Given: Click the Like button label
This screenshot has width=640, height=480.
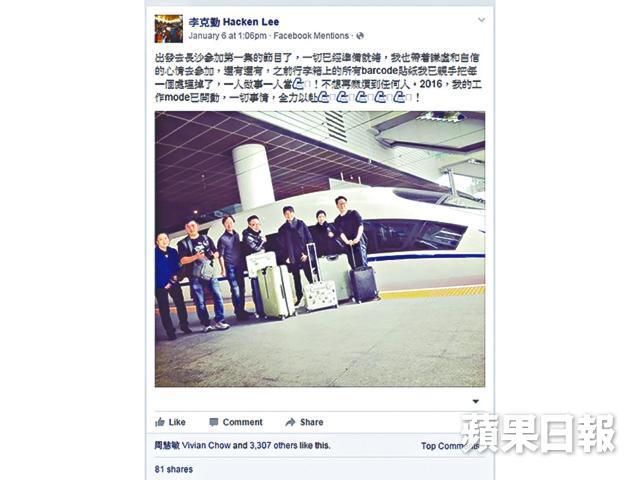Looking at the screenshot, I should tap(177, 422).
